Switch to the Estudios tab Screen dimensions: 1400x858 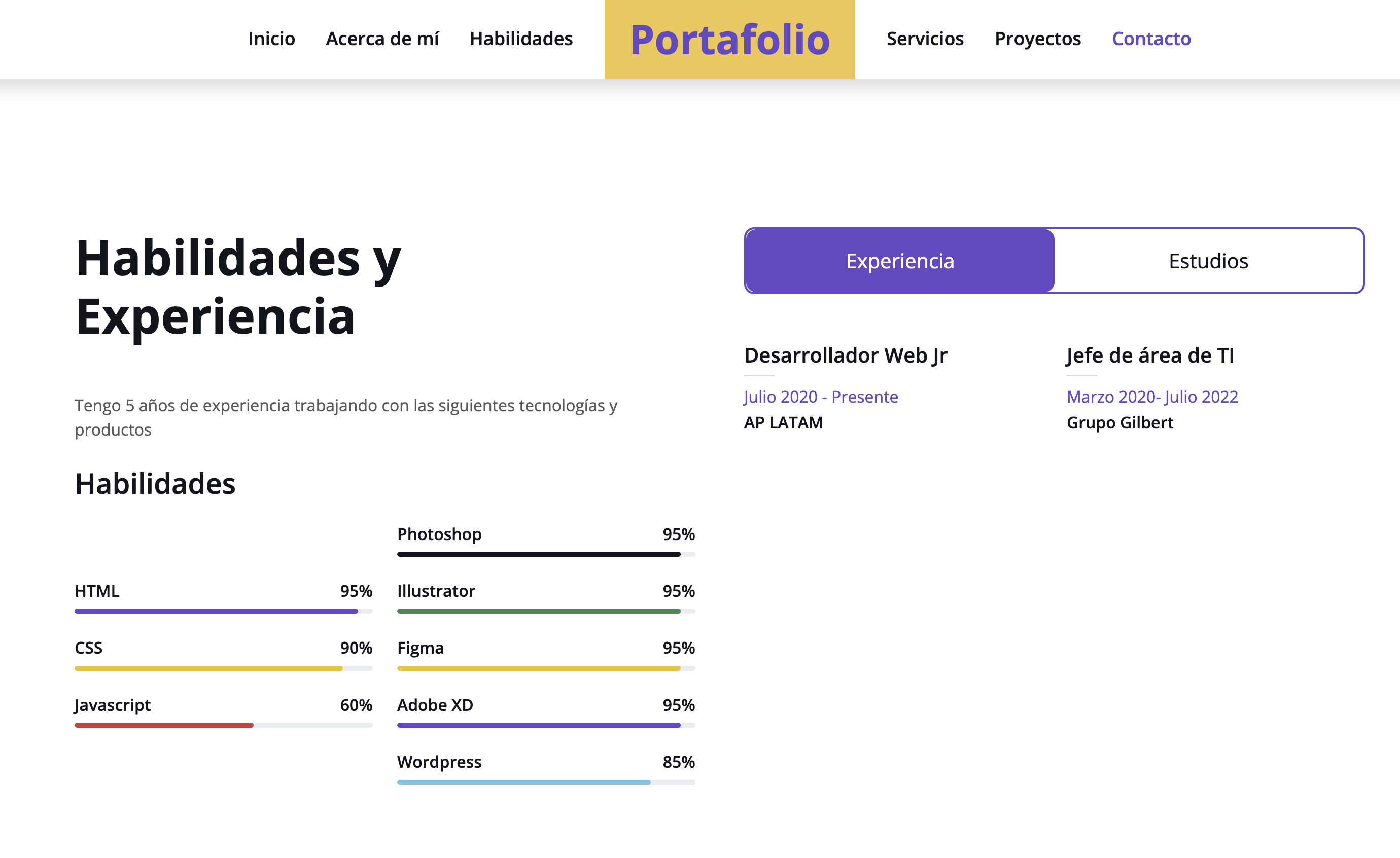[x=1207, y=261]
